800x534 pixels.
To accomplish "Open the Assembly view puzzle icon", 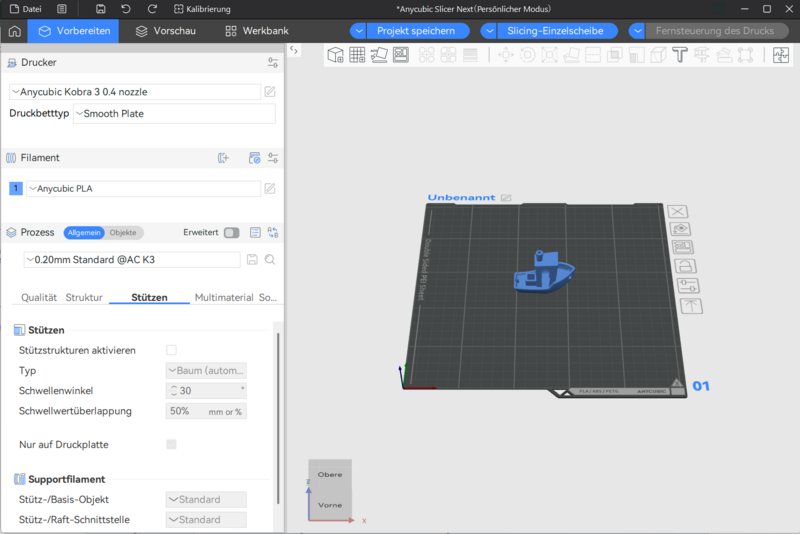I will [781, 55].
